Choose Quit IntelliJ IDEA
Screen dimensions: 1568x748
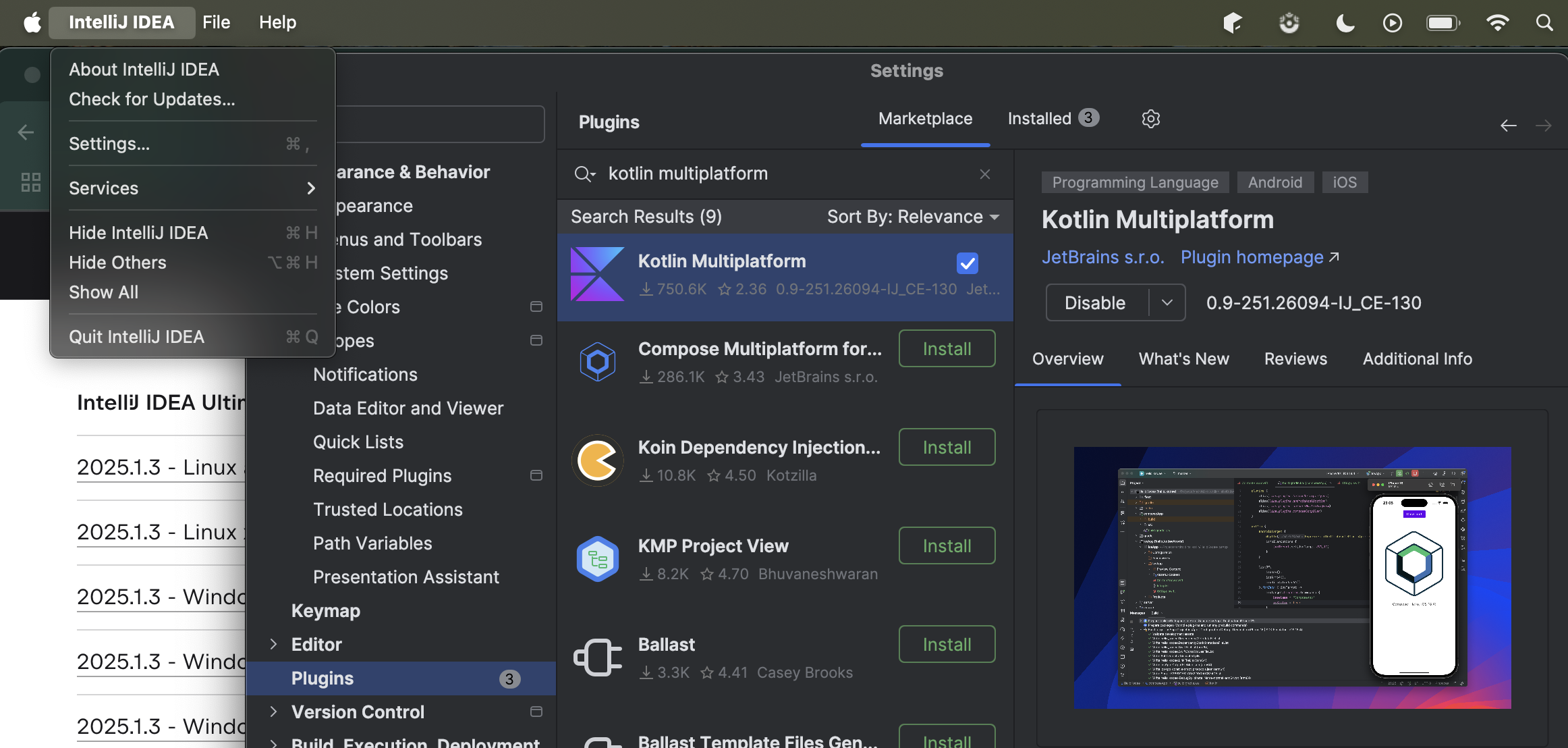tap(193, 337)
